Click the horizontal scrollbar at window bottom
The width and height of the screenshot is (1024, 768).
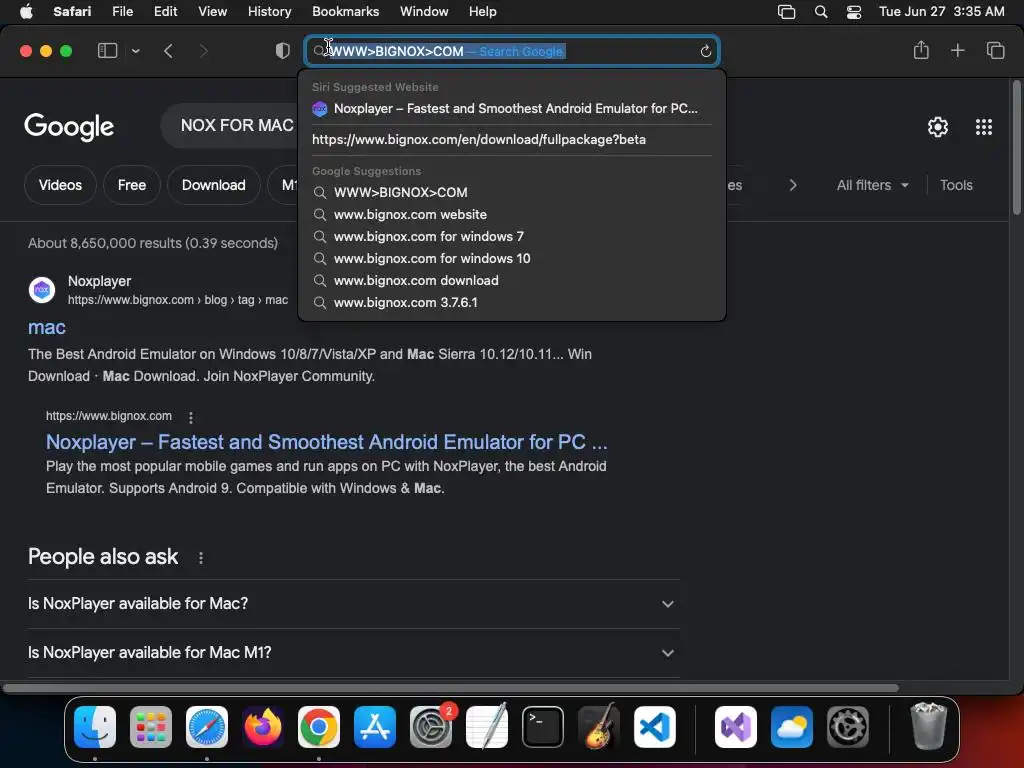[451, 688]
